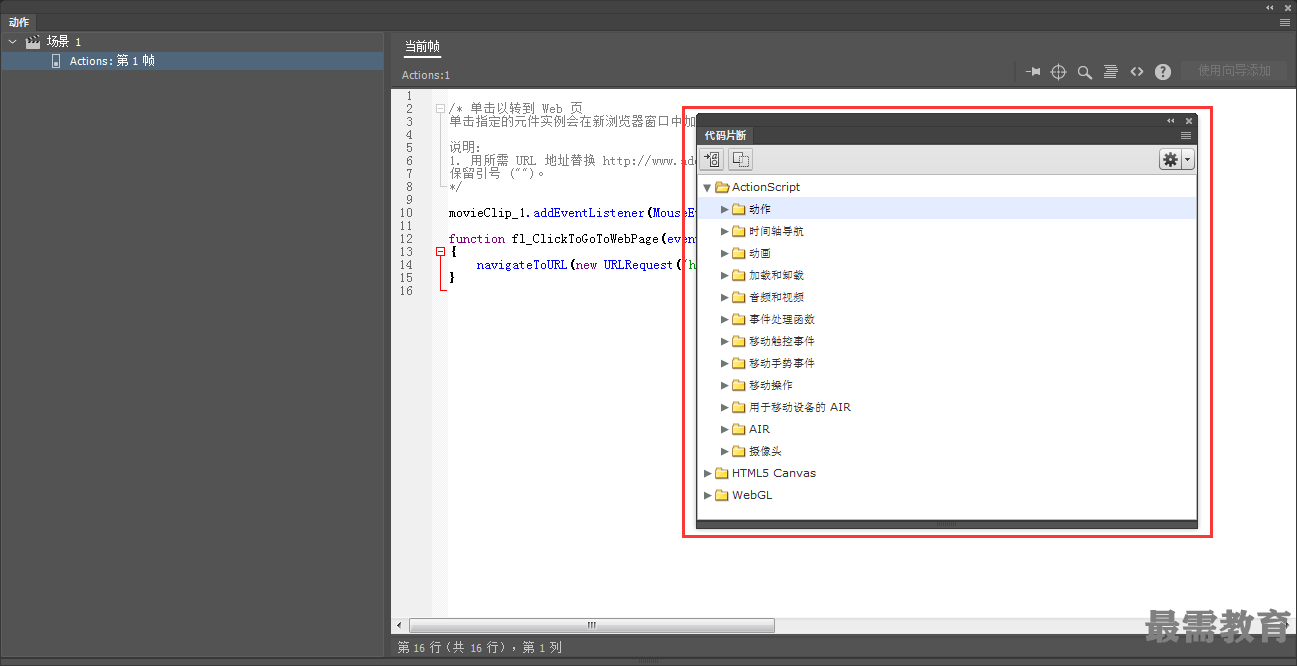This screenshot has width=1297, height=666.
Task: Select the 当前帧 tab
Action: pos(422,47)
